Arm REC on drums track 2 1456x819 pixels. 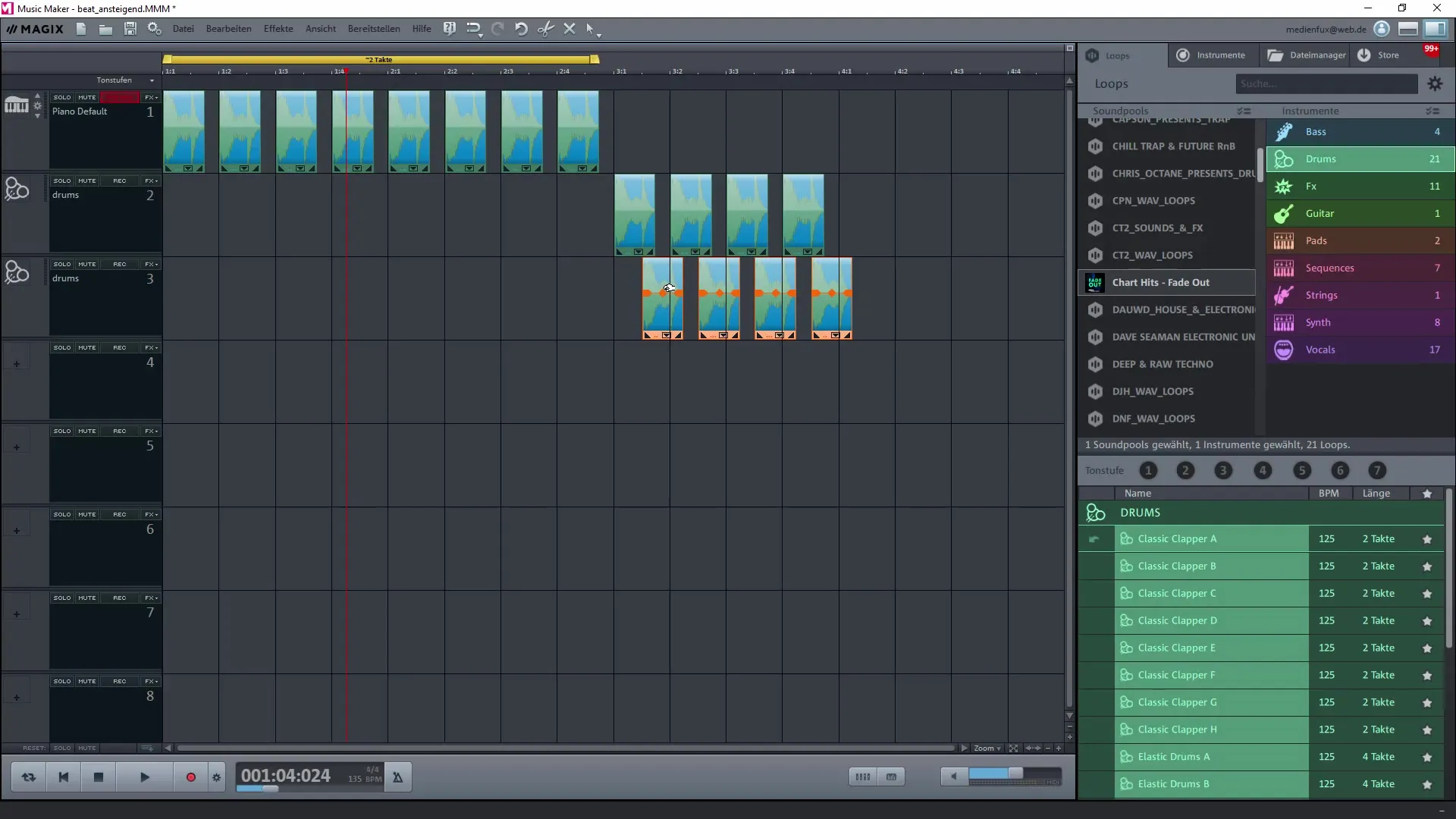120,180
